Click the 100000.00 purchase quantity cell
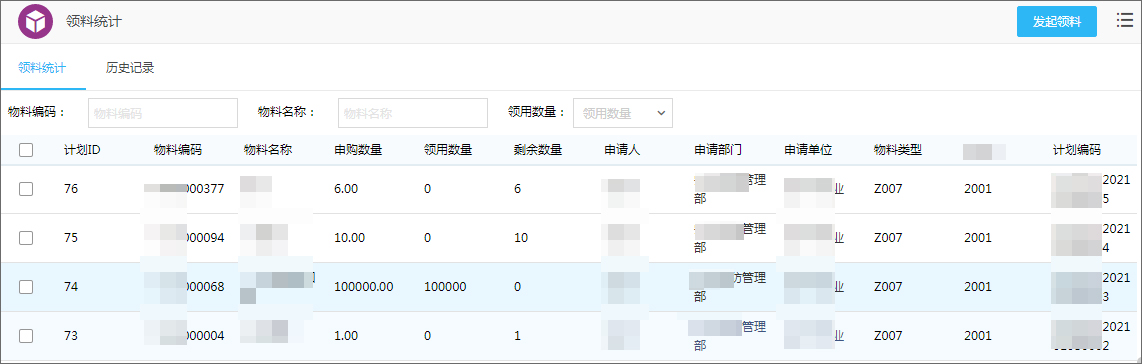 point(363,287)
